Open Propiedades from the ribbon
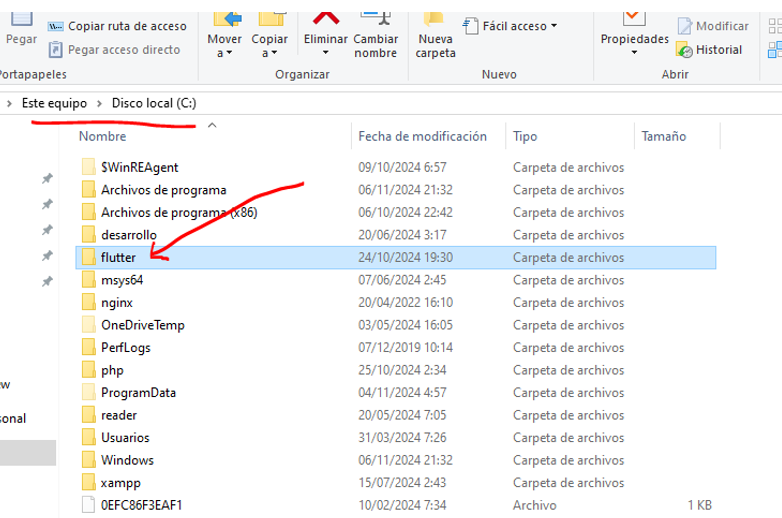782x518 pixels. coord(634,17)
